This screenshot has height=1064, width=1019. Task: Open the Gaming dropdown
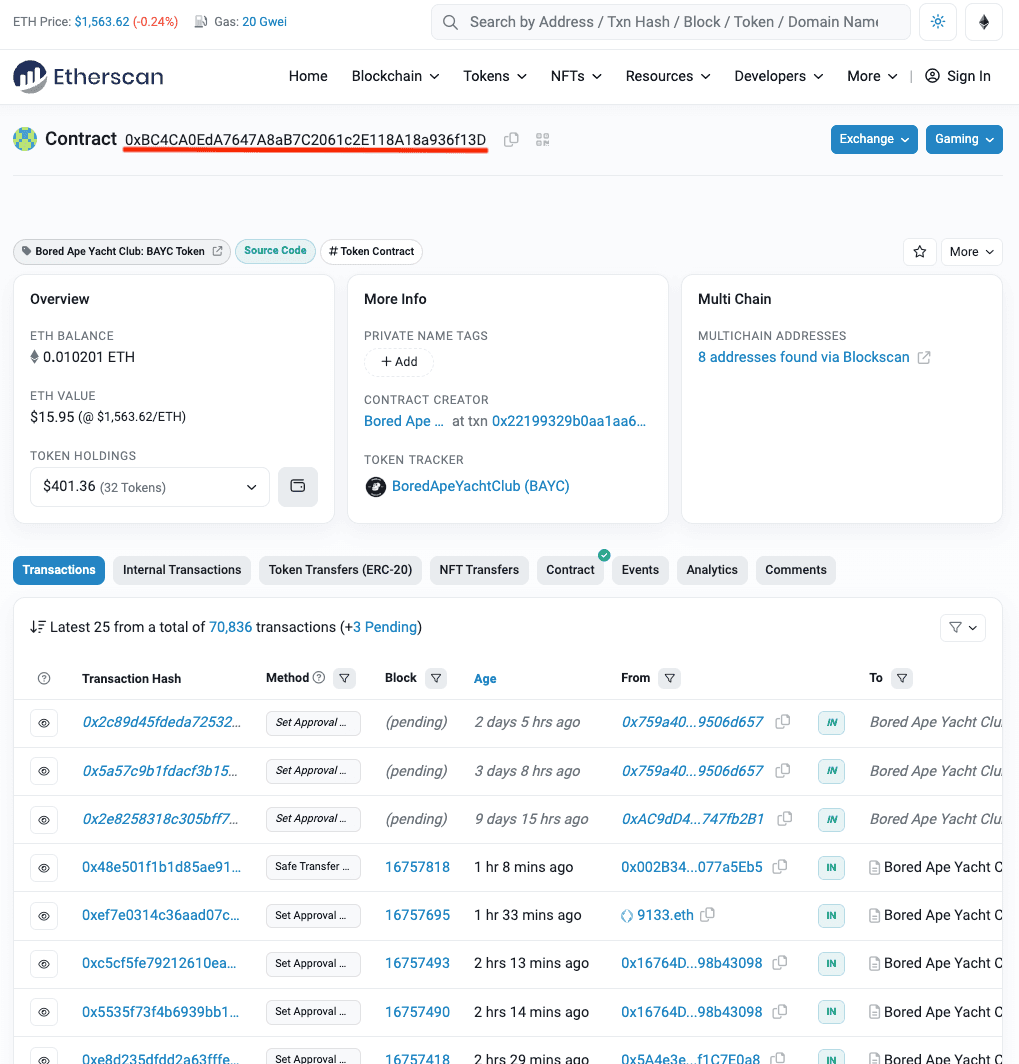click(964, 139)
